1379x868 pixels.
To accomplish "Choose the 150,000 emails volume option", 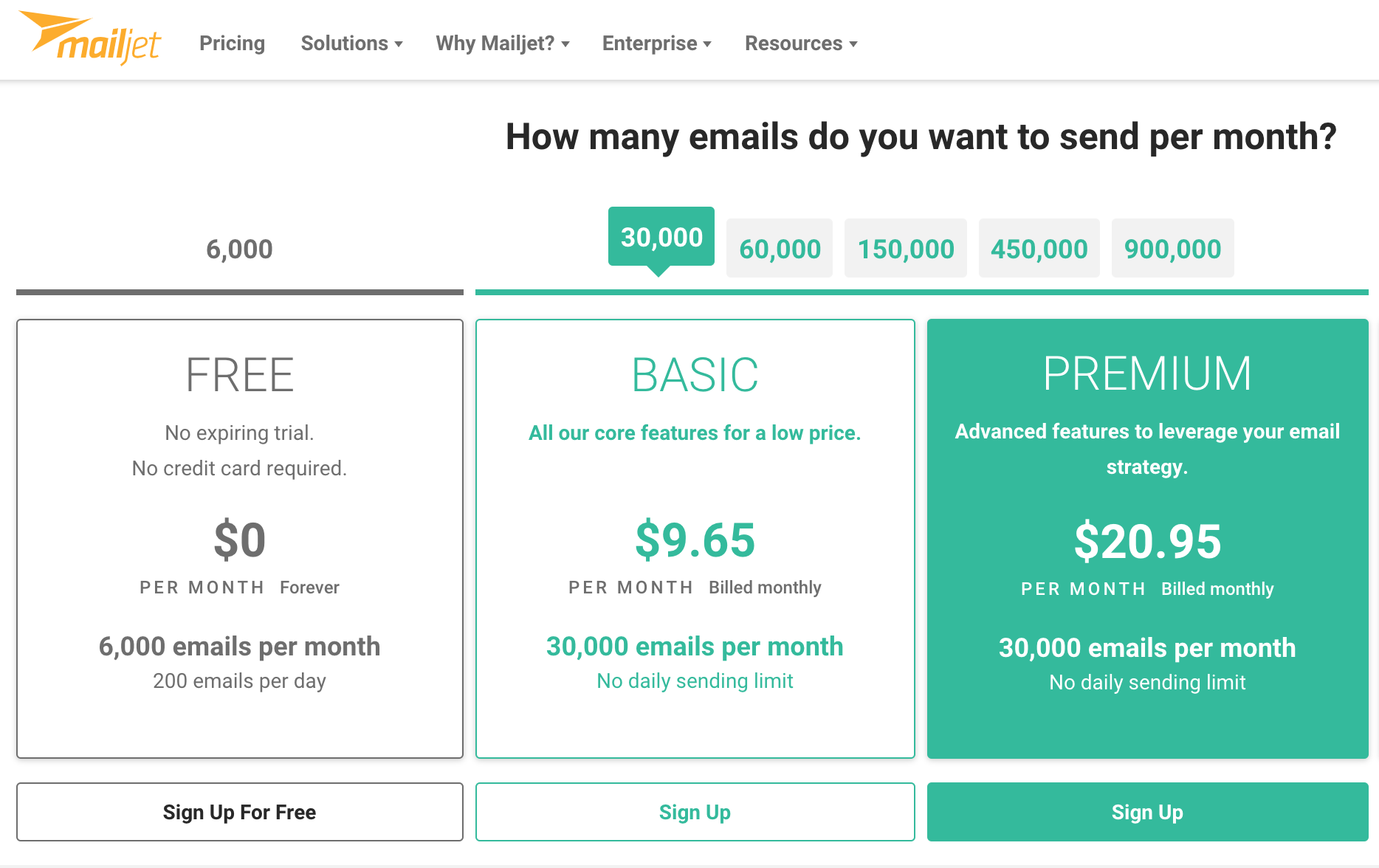I will (906, 249).
